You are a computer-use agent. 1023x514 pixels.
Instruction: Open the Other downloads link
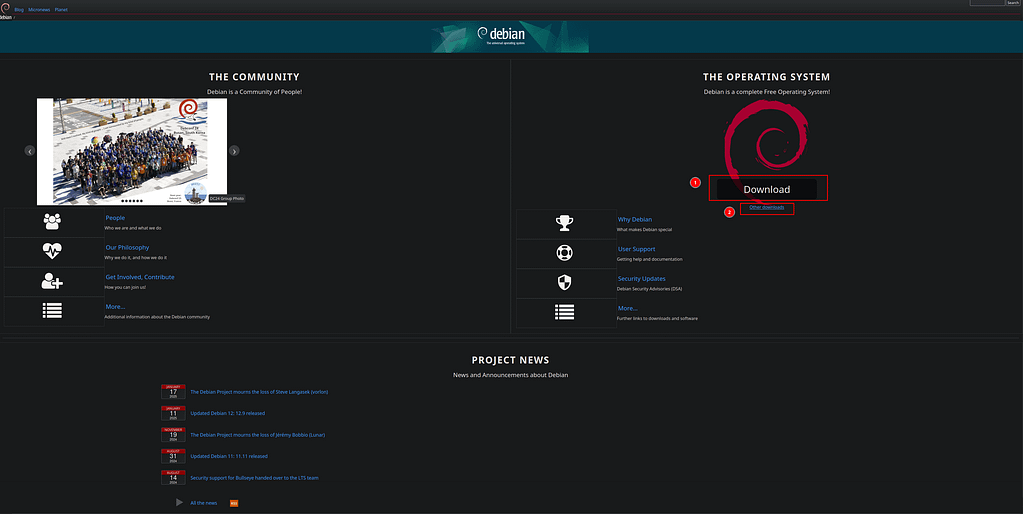(766, 207)
